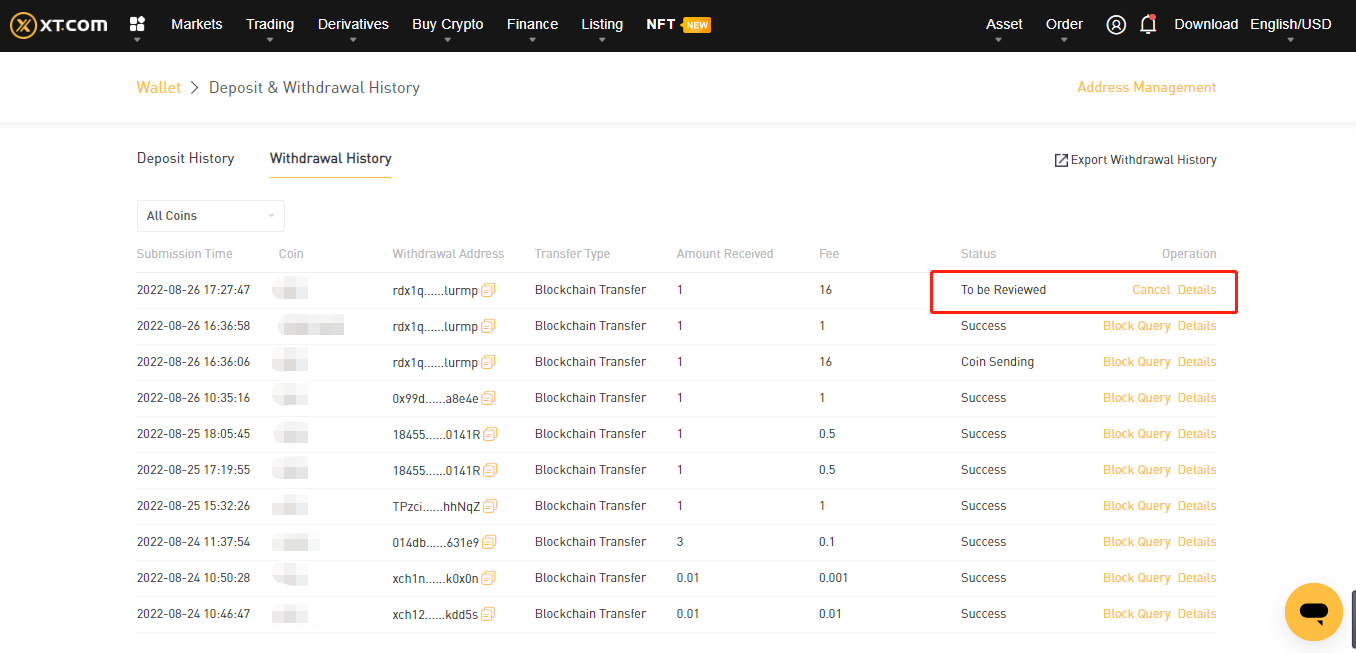Export Withdrawal History
The image size is (1356, 653).
tap(1135, 160)
